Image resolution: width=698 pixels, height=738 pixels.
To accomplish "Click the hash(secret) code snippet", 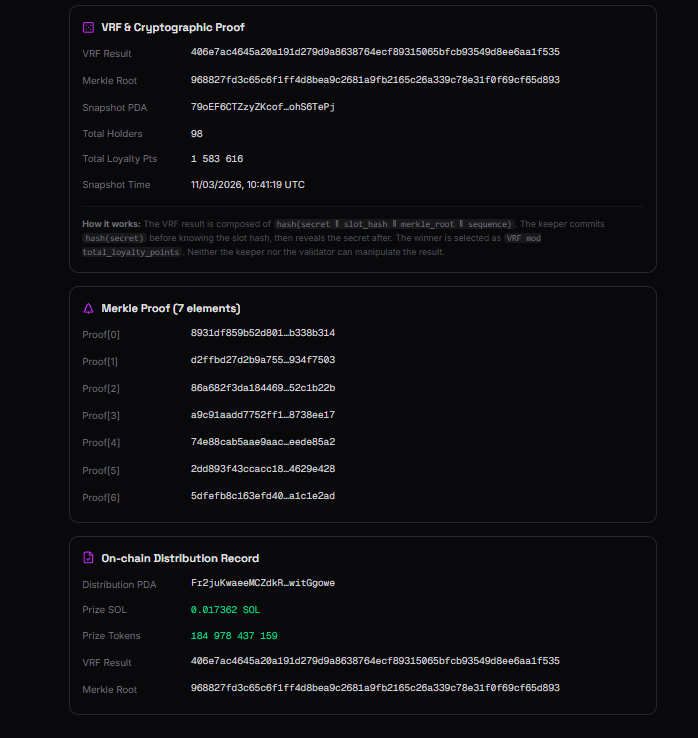I will (x=114, y=238).
